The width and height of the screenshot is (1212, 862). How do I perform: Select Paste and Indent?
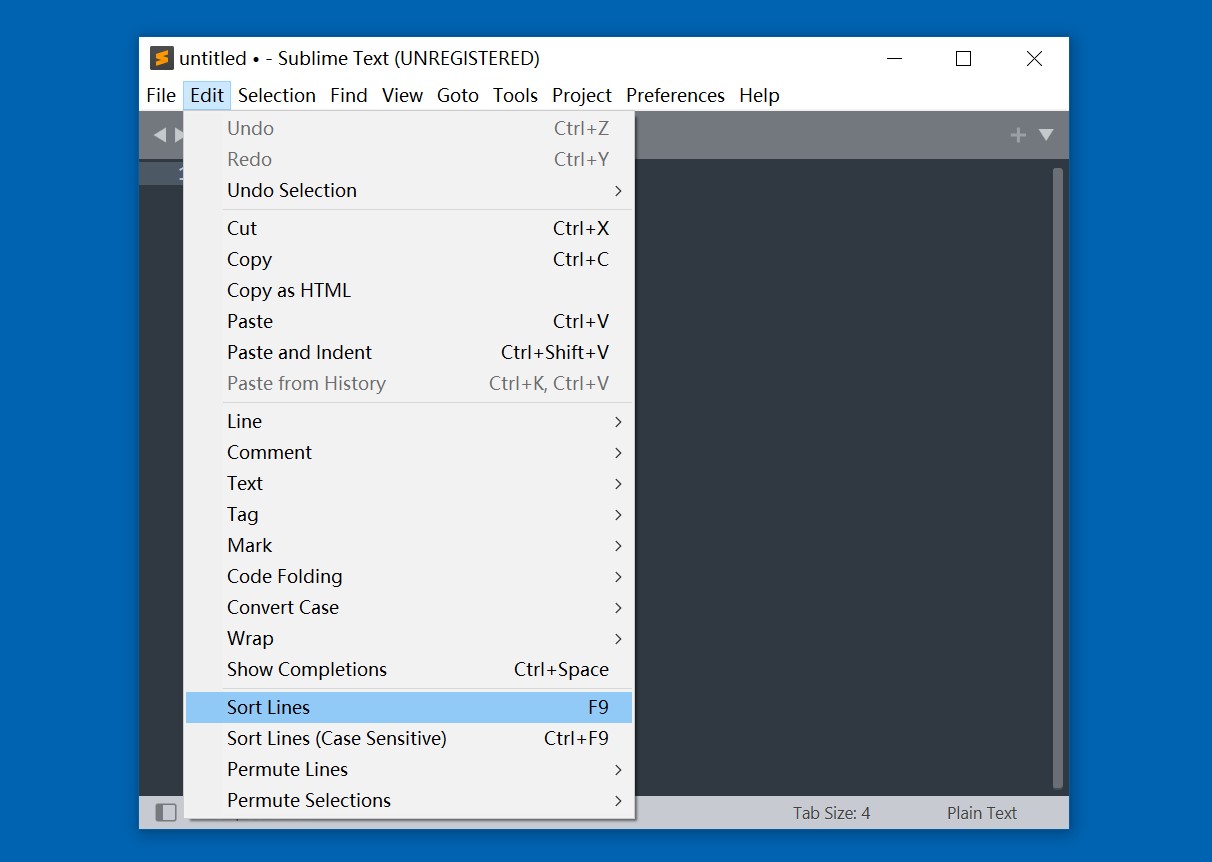point(409,352)
